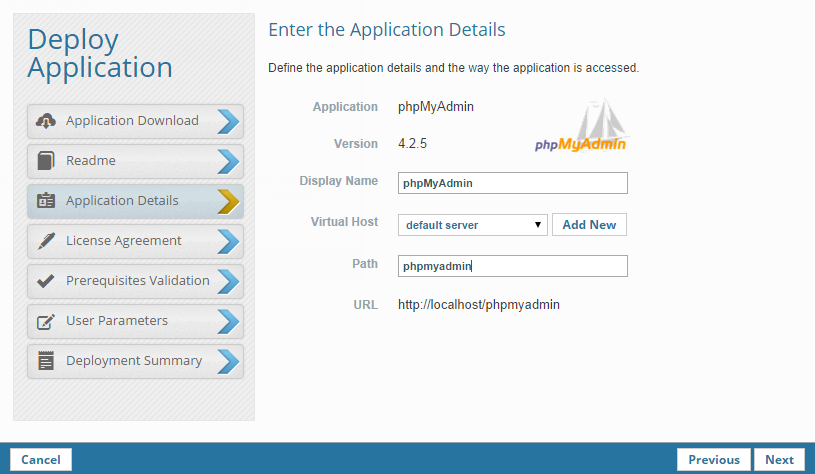815x474 pixels.
Task: Click the Readme book icon
Action: [45, 161]
